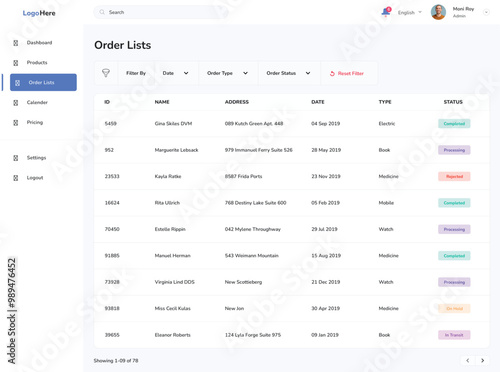Go to next page arrow
Image resolution: width=500 pixels, height=372 pixels.
pyautogui.click(x=482, y=360)
